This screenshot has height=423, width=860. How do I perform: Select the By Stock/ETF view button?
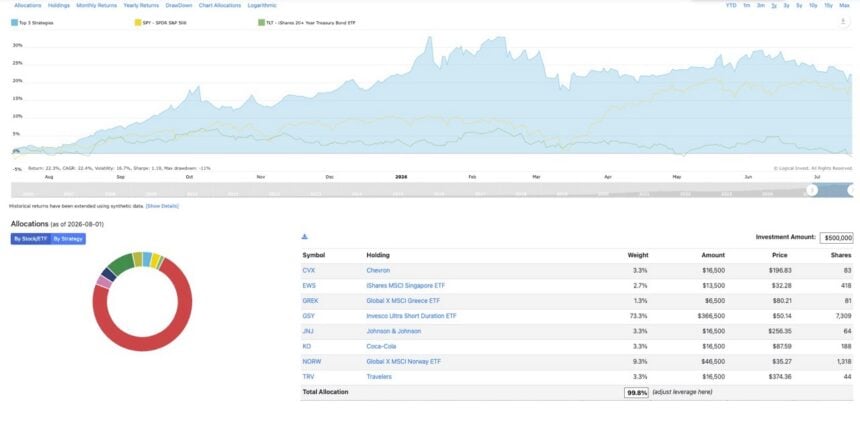(x=31, y=239)
